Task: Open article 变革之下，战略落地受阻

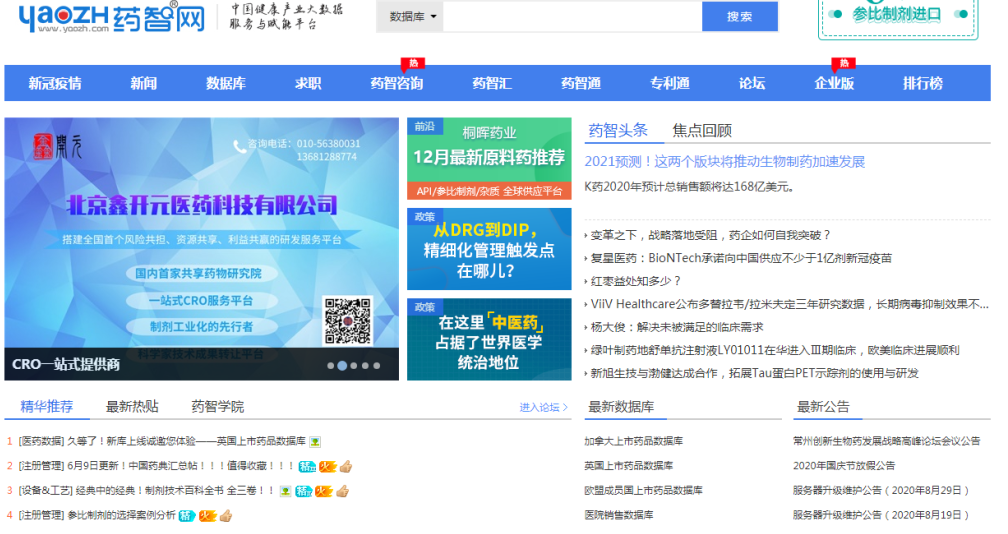Action: pyautogui.click(x=710, y=235)
